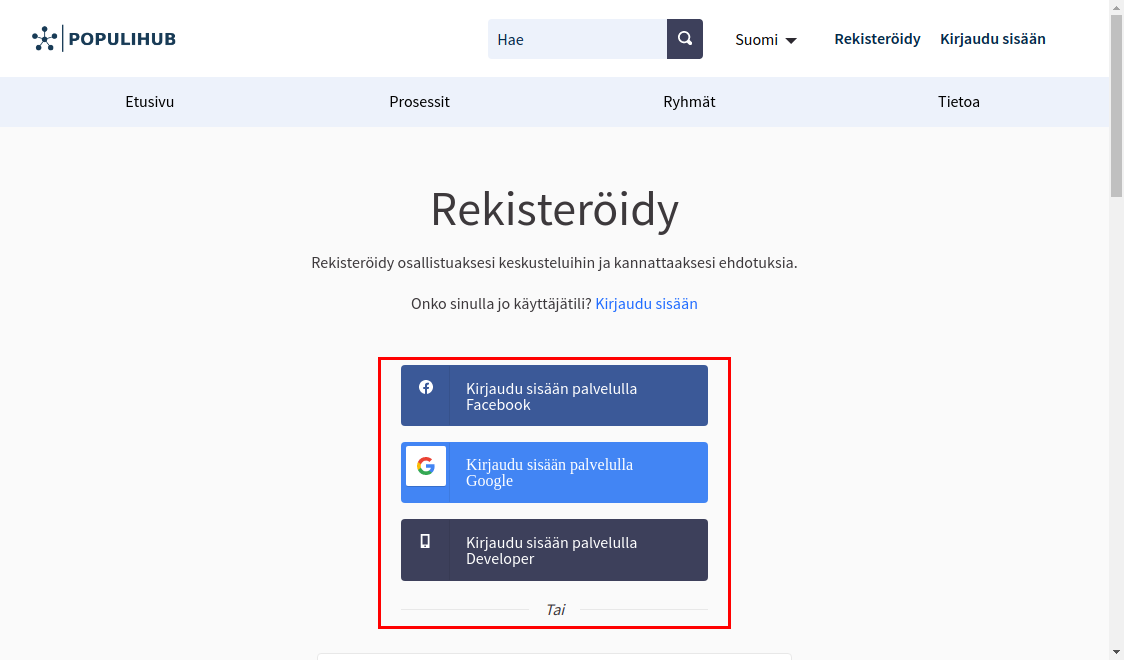Select the Google icon on the login button
Image resolution: width=1124 pixels, height=660 pixels.
pos(426,465)
